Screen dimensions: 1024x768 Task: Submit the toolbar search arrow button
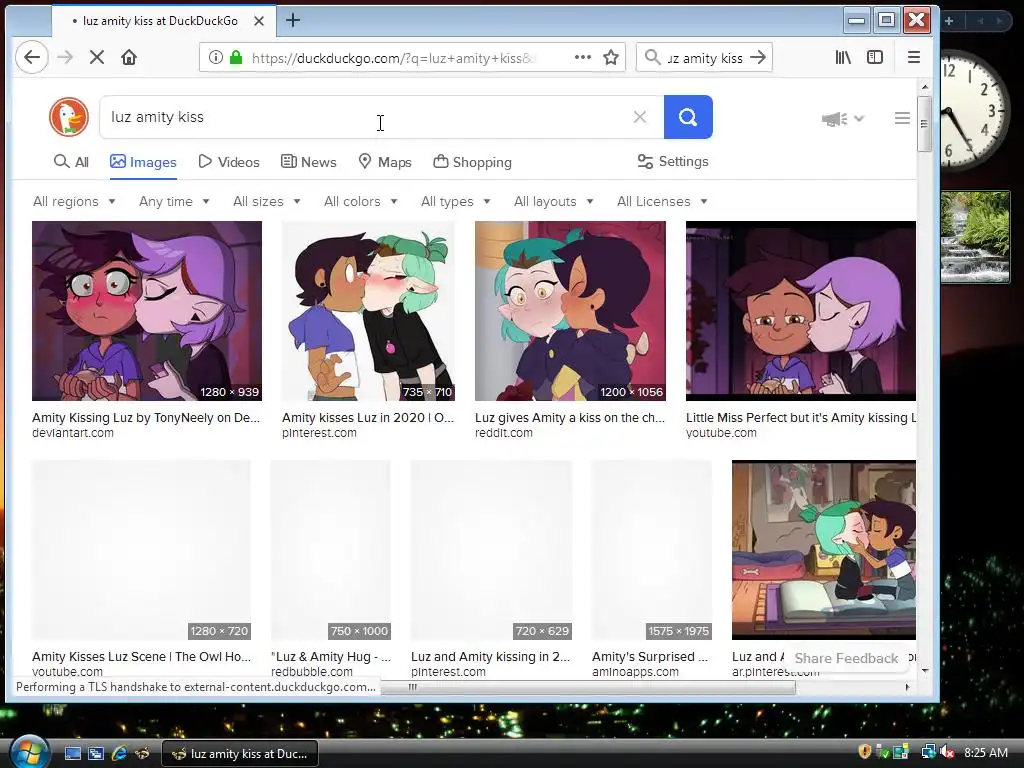pos(758,57)
